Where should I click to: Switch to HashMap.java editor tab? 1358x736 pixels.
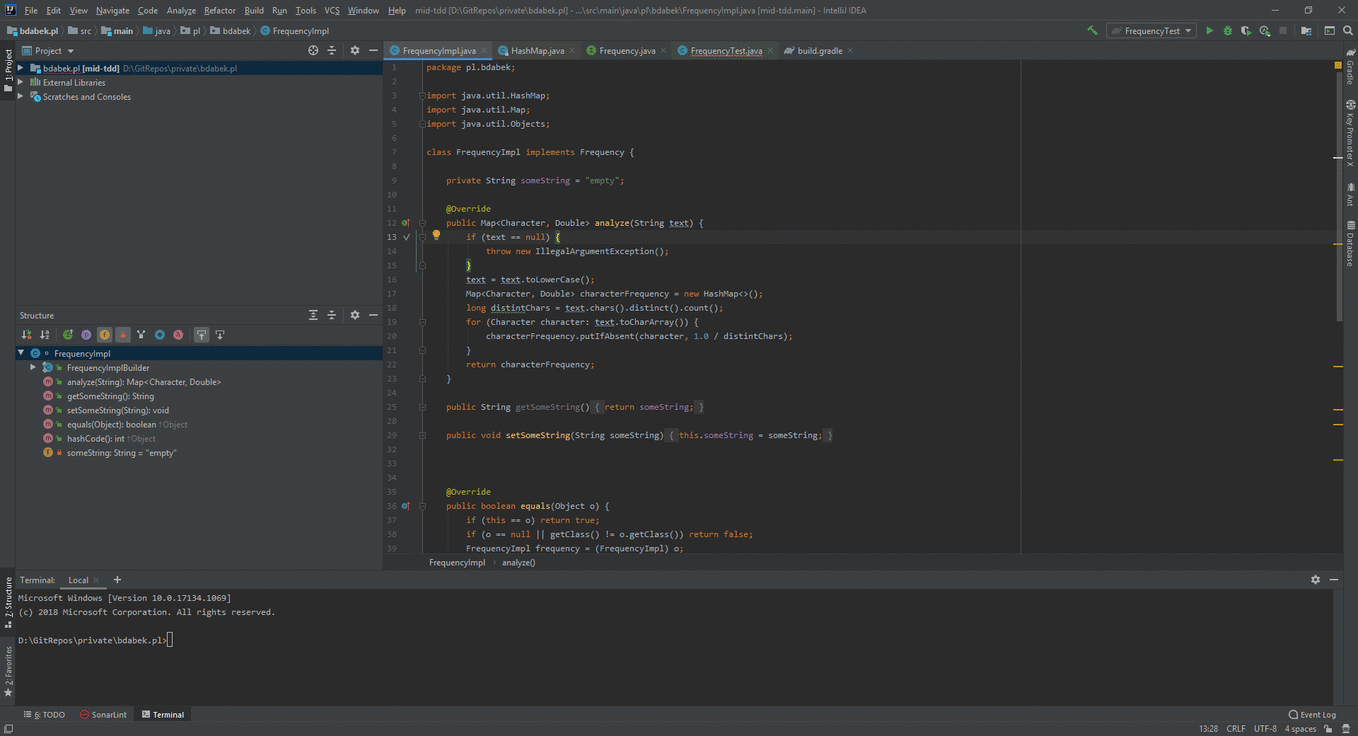[x=537, y=50]
